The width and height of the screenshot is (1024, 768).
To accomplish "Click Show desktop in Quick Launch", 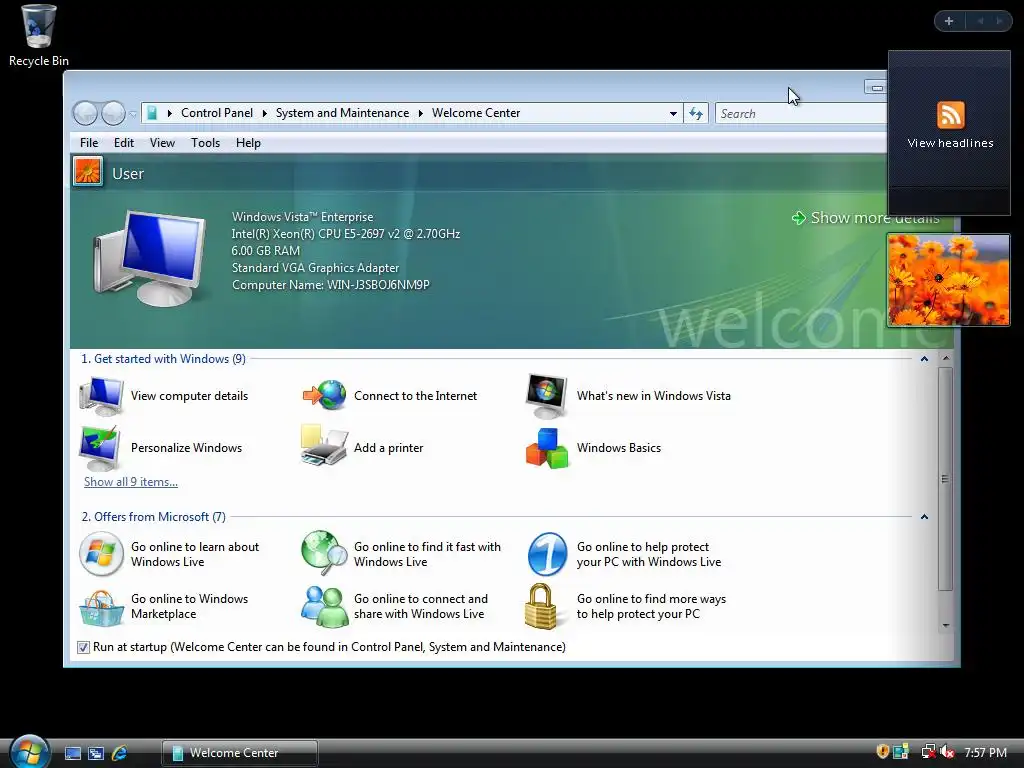I will click(x=72, y=753).
